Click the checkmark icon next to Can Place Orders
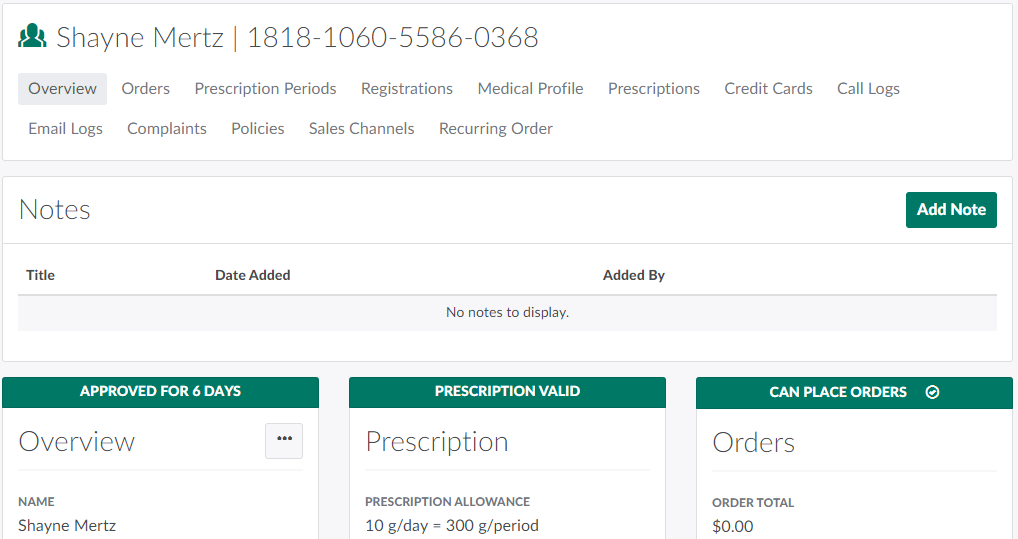 pyautogui.click(x=933, y=392)
